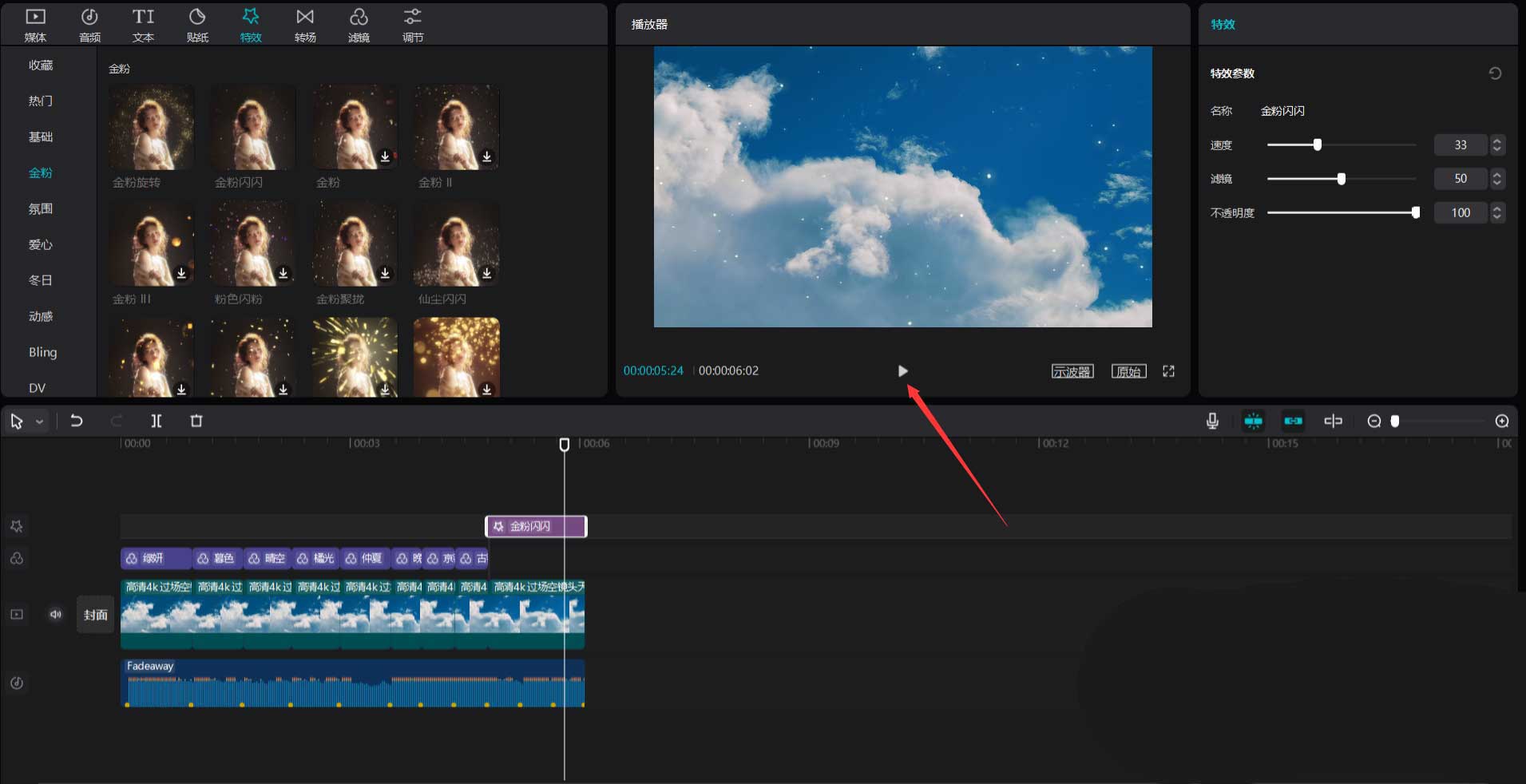Click the play button in the player

pos(902,371)
